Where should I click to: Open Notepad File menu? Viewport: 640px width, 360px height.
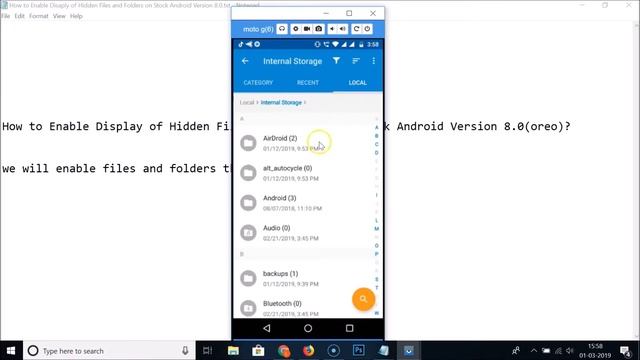(6, 16)
